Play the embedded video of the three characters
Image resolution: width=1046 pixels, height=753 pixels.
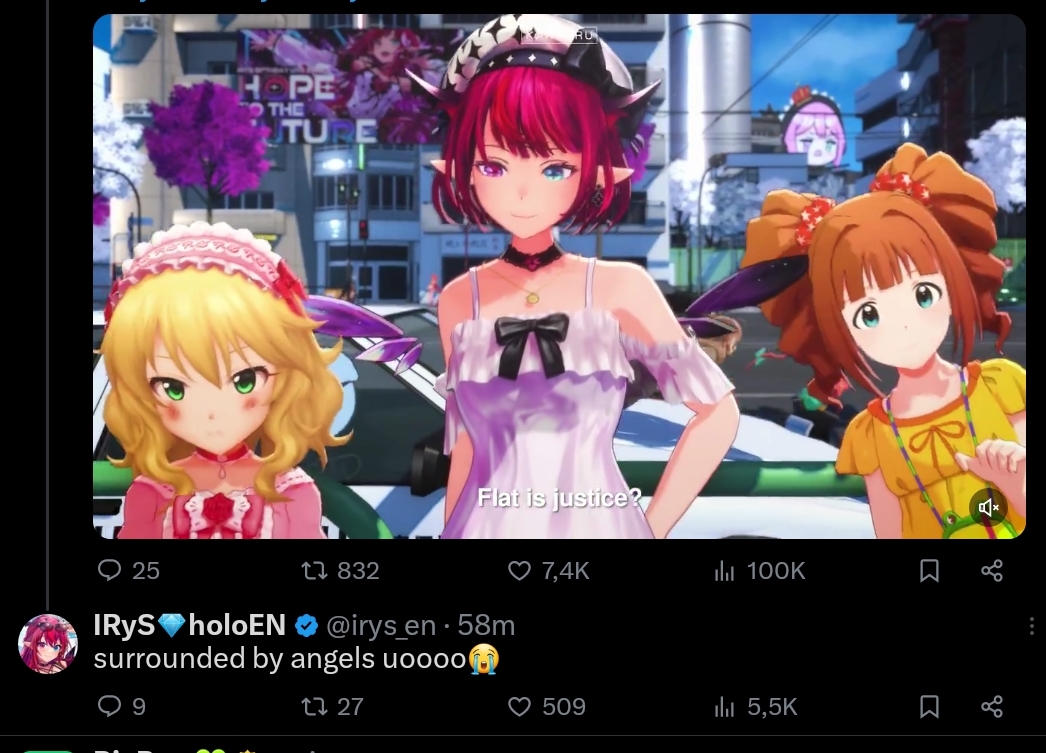pyautogui.click(x=559, y=276)
